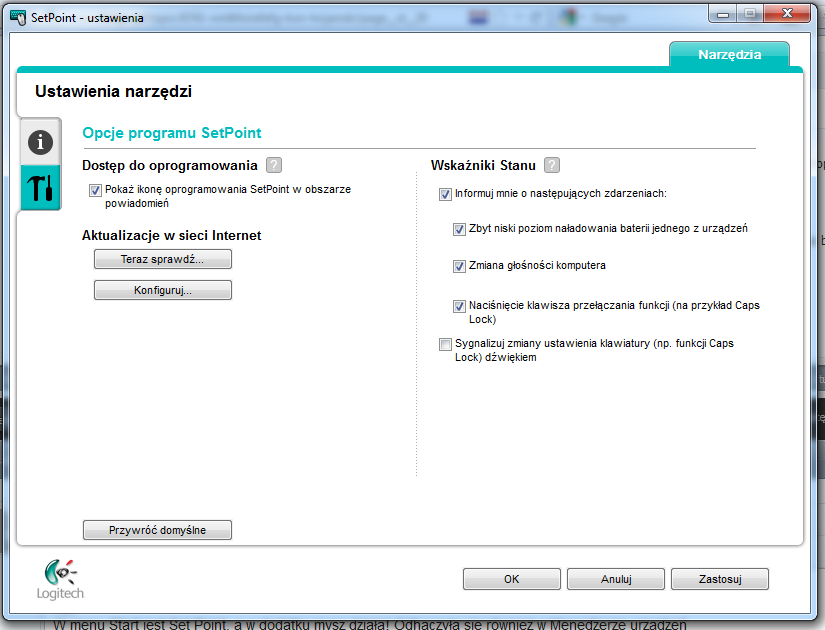Close the SetPoint settings window

click(787, 14)
